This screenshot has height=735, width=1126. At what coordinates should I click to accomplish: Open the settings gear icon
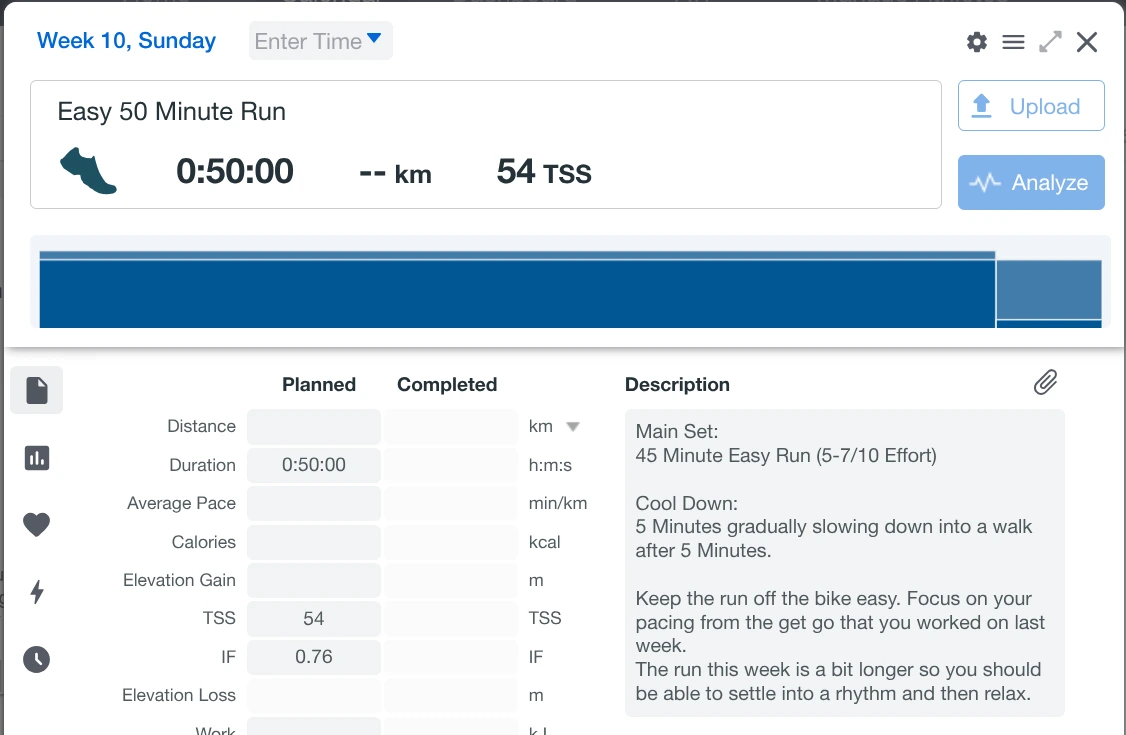[x=976, y=42]
